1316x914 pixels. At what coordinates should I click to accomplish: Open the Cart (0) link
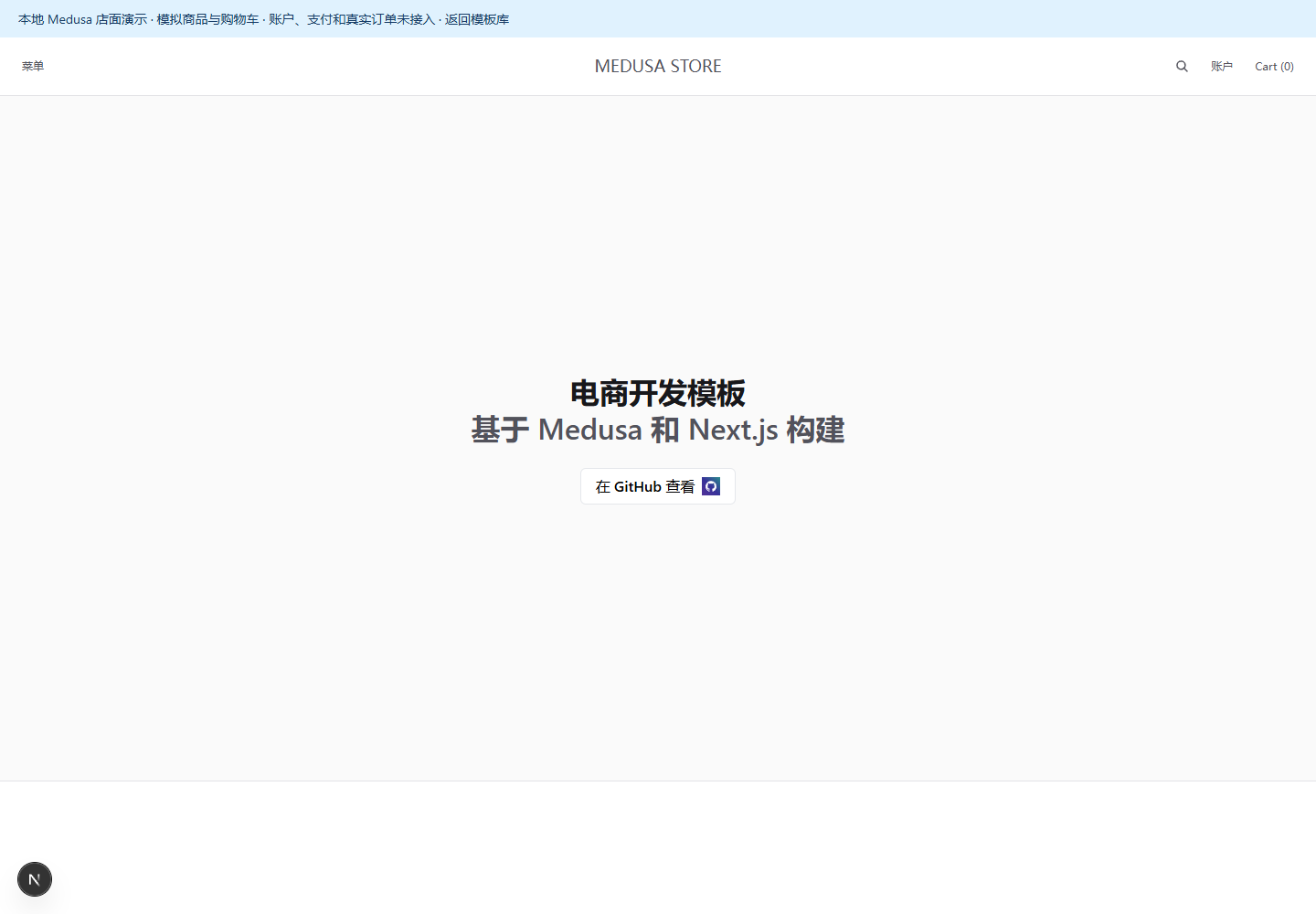1274,66
